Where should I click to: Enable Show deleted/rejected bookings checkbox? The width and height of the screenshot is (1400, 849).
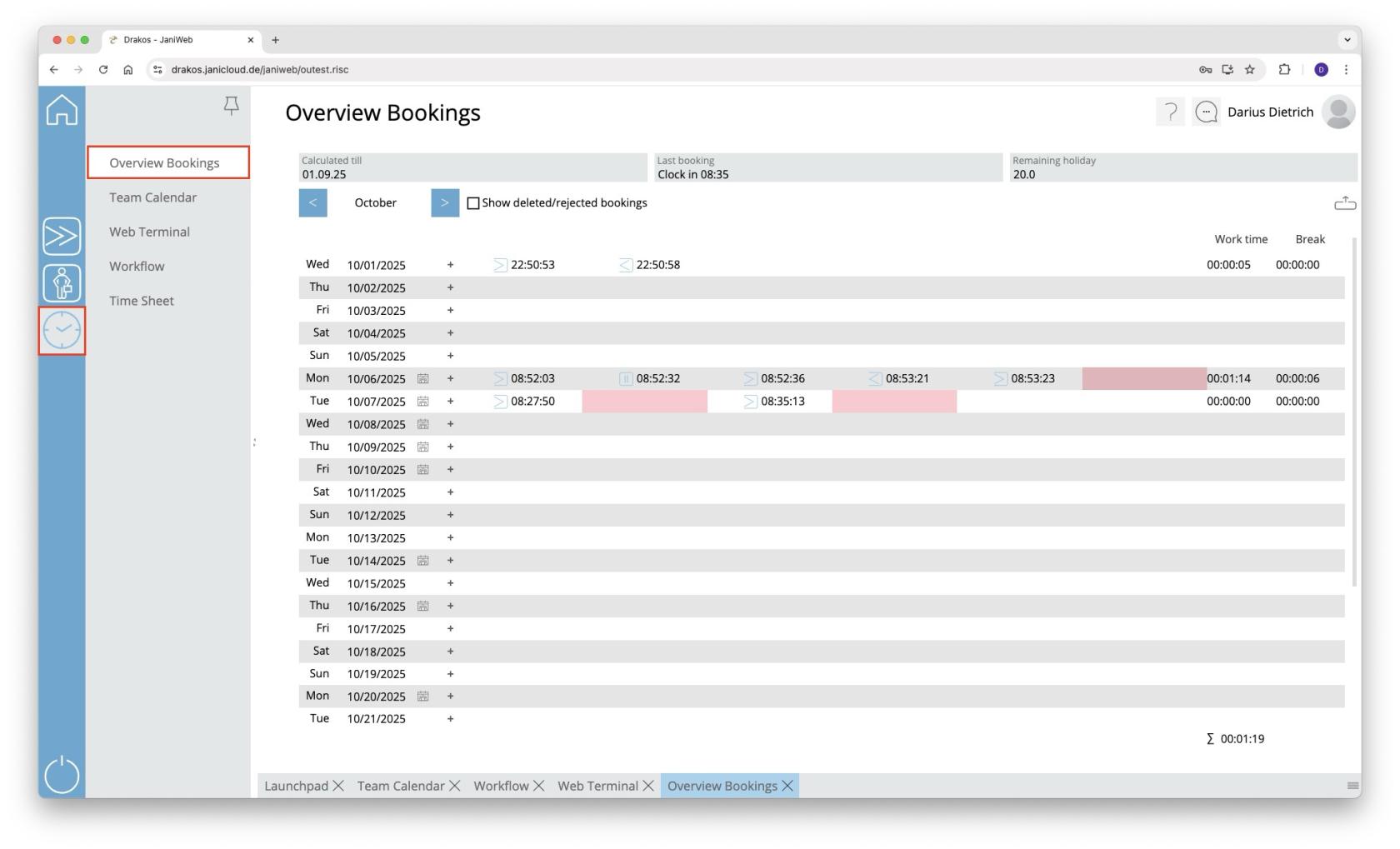473,203
